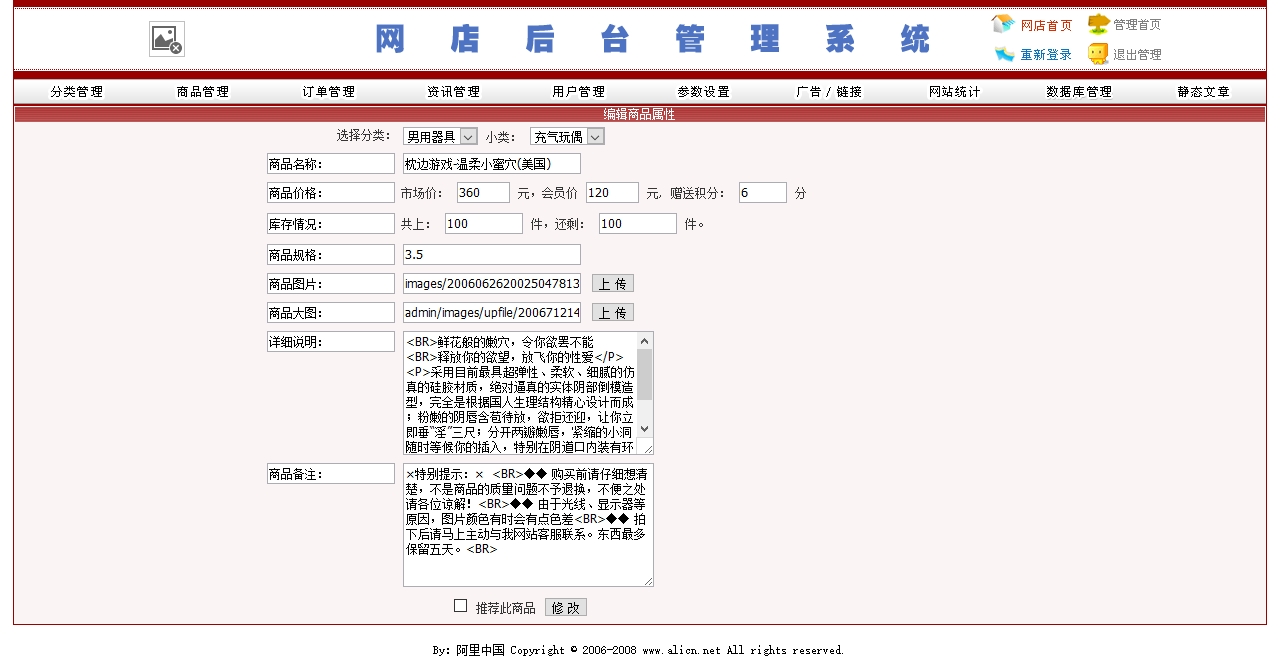
Task: Open the 网站统计 menu
Action: pyautogui.click(x=955, y=92)
